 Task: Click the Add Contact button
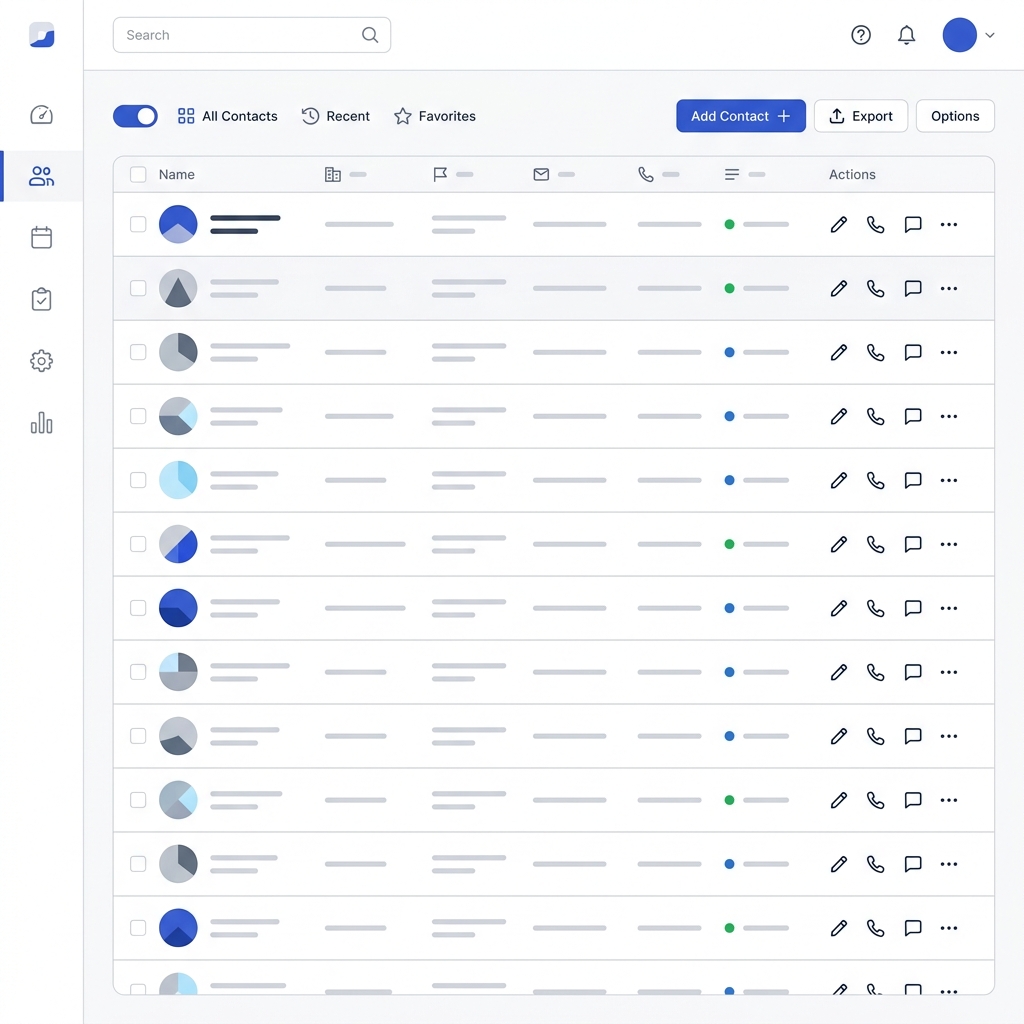point(741,116)
